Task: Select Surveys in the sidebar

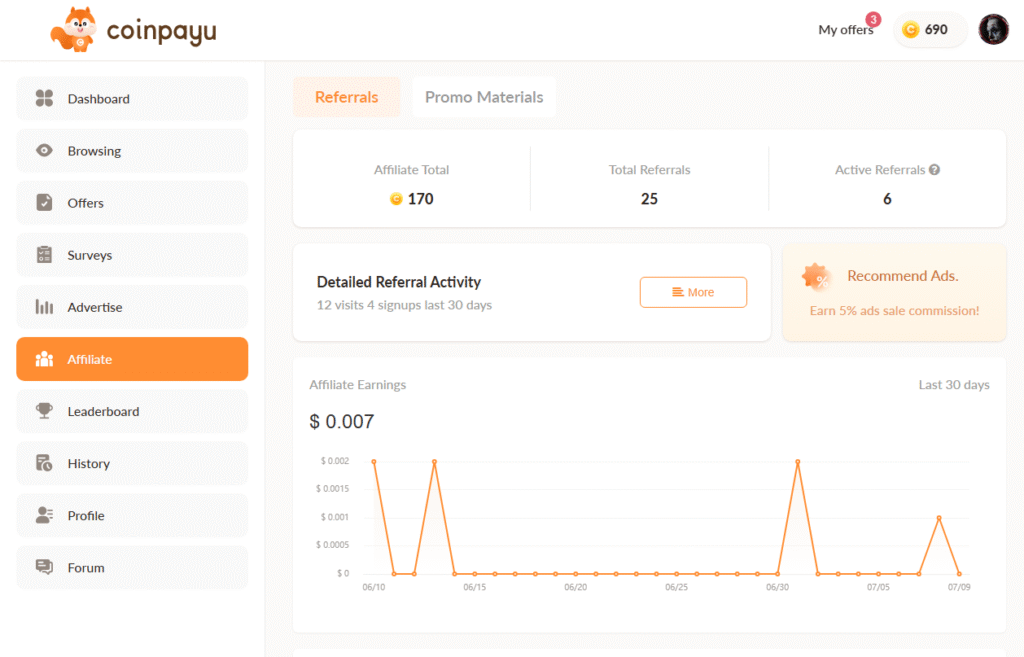Action: click(x=132, y=255)
